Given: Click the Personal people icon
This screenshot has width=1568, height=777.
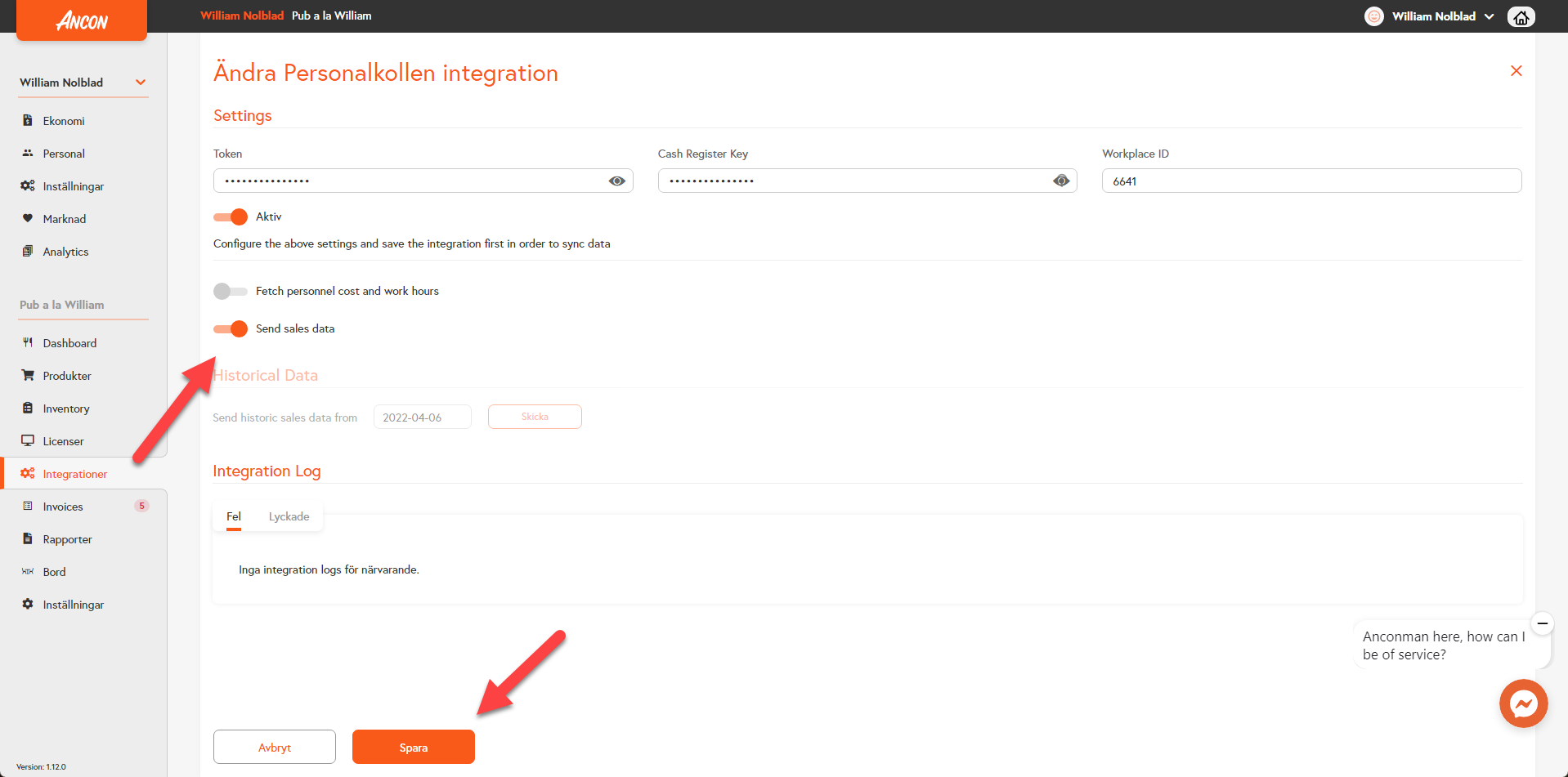Looking at the screenshot, I should pos(28,153).
